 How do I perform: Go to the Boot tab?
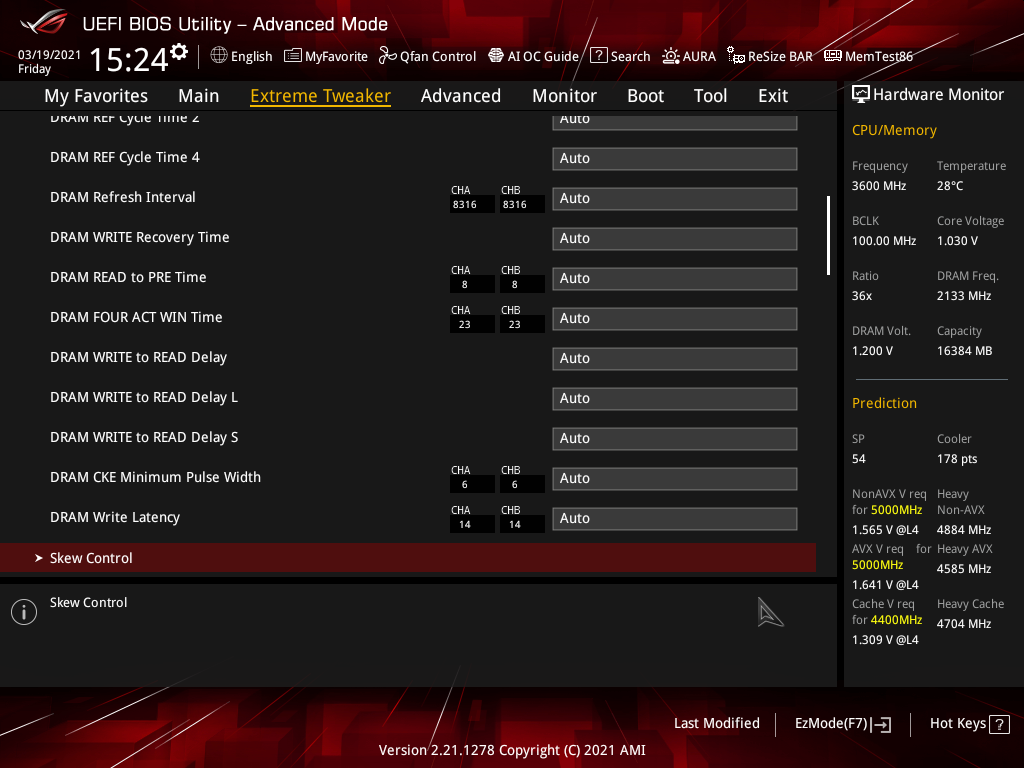[645, 95]
